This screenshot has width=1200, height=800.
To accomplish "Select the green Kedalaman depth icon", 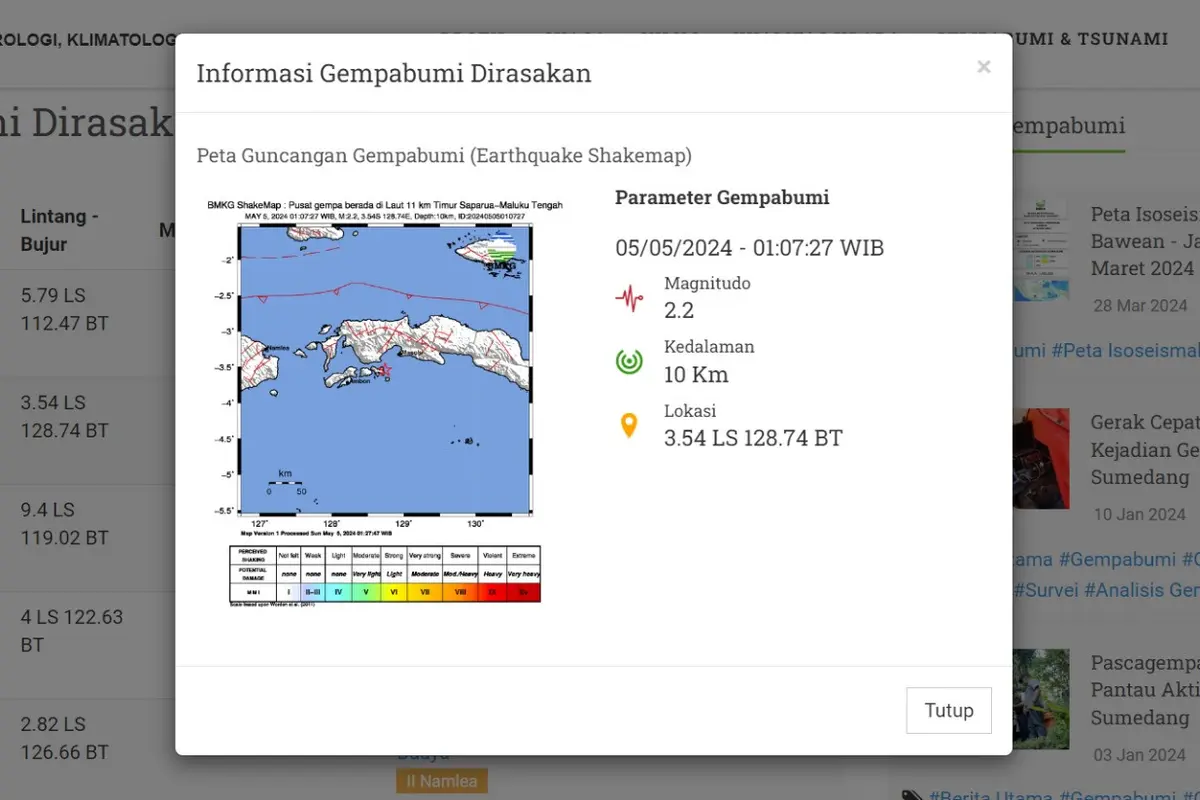I will point(629,361).
